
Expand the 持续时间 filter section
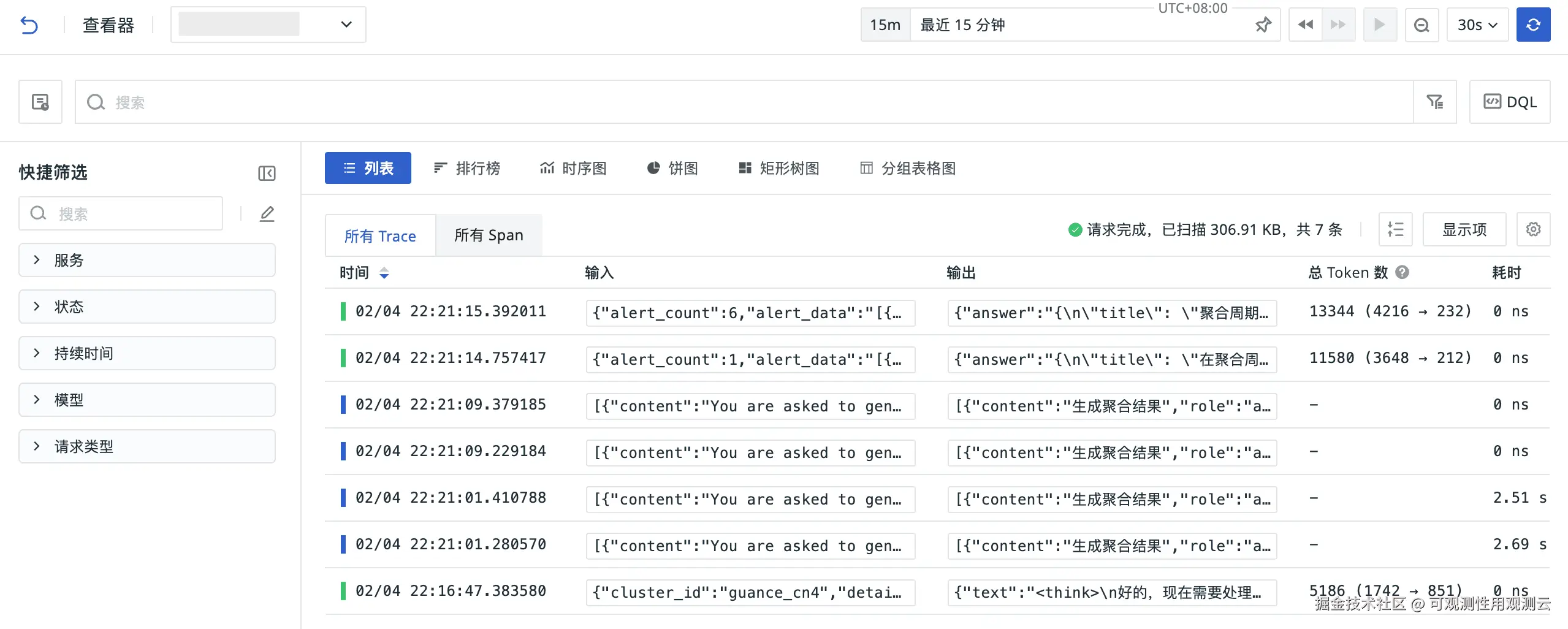click(147, 353)
